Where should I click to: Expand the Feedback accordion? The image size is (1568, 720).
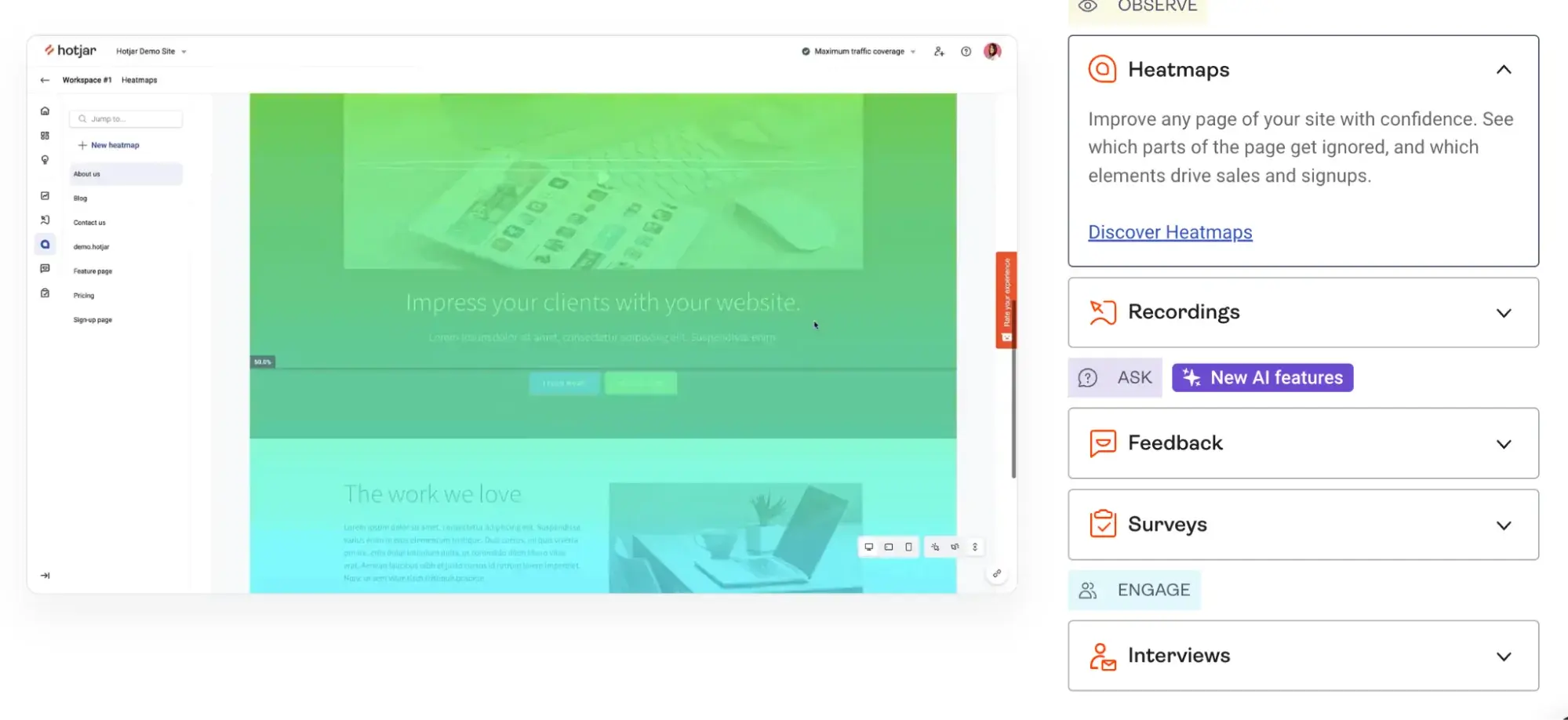tap(1303, 443)
